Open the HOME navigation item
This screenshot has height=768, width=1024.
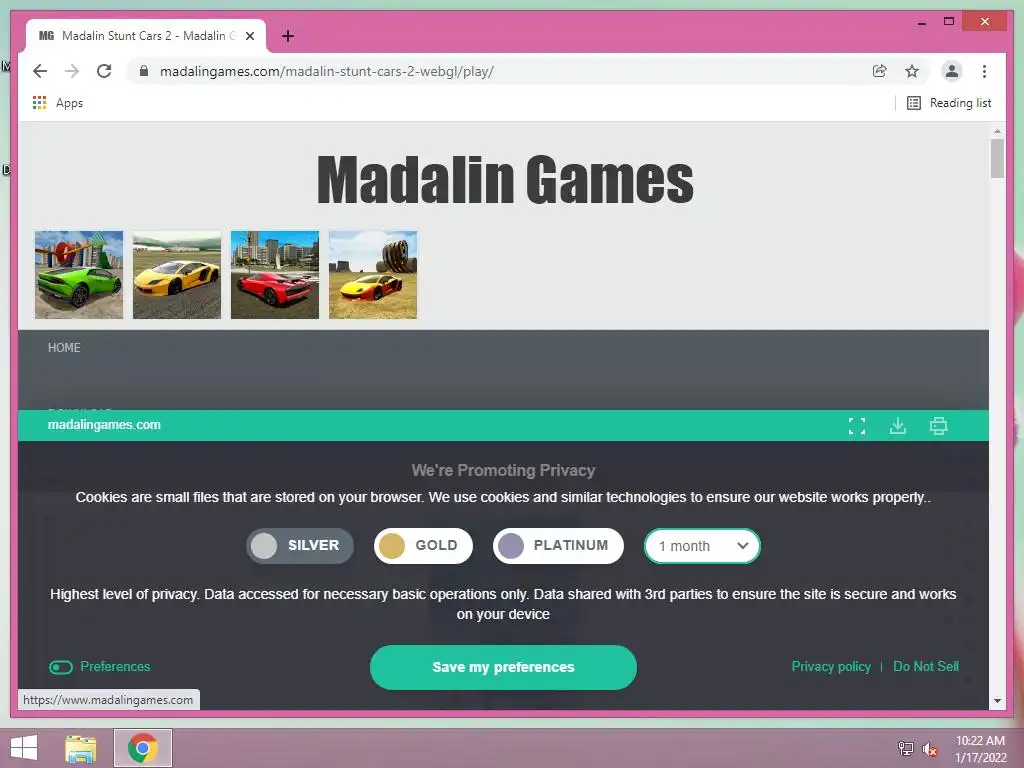point(64,347)
